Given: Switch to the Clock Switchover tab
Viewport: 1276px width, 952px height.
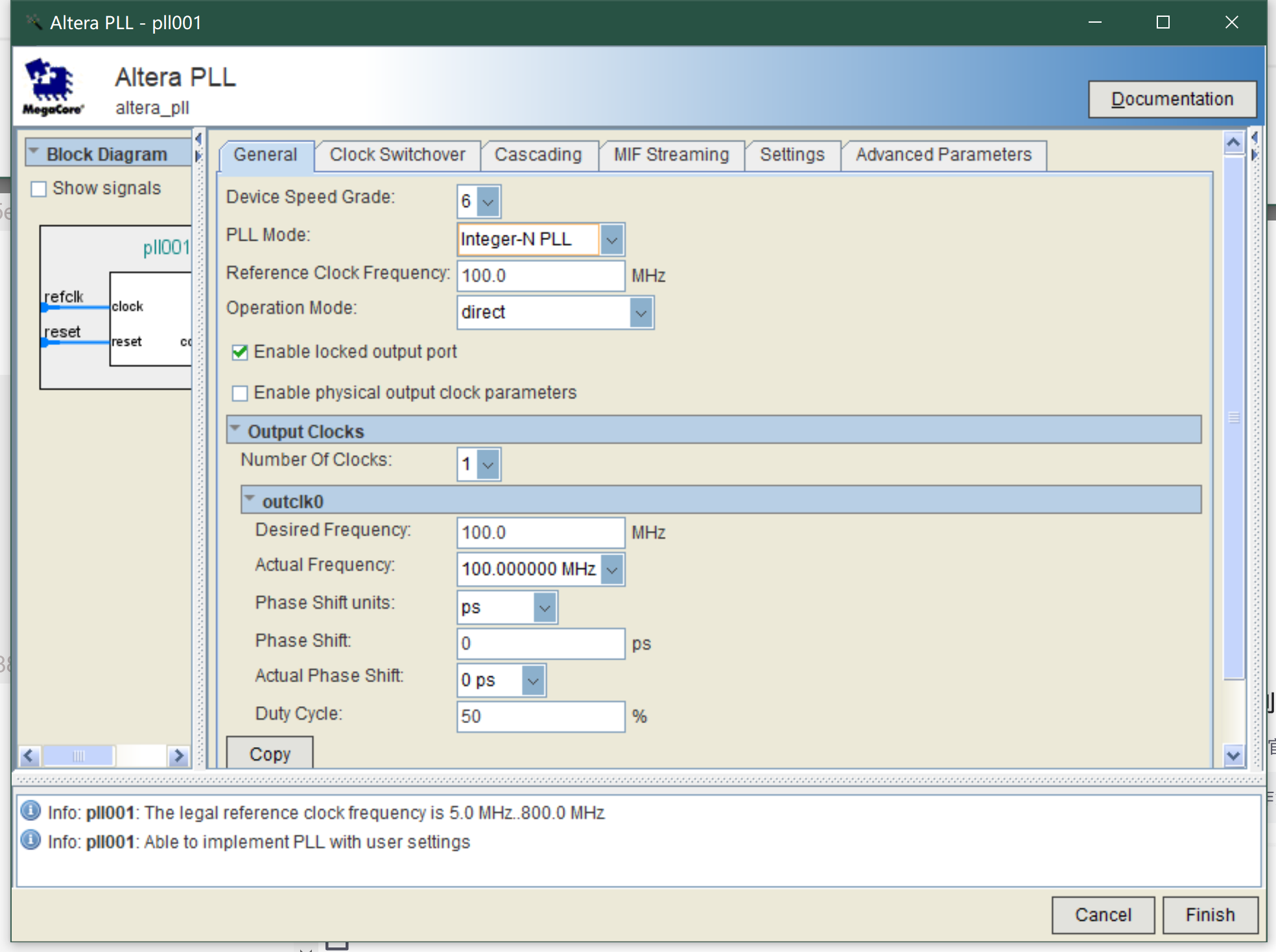Looking at the screenshot, I should coord(397,155).
